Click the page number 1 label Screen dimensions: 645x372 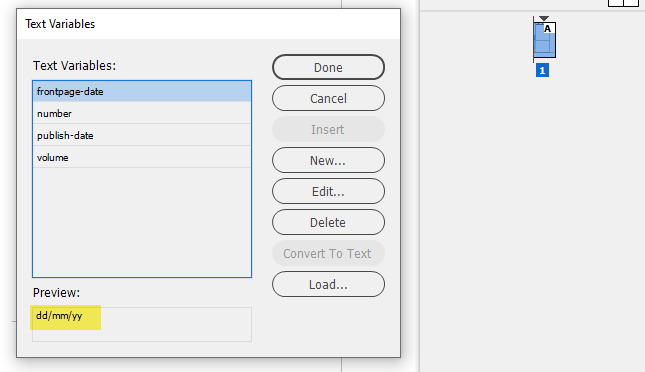[542, 70]
